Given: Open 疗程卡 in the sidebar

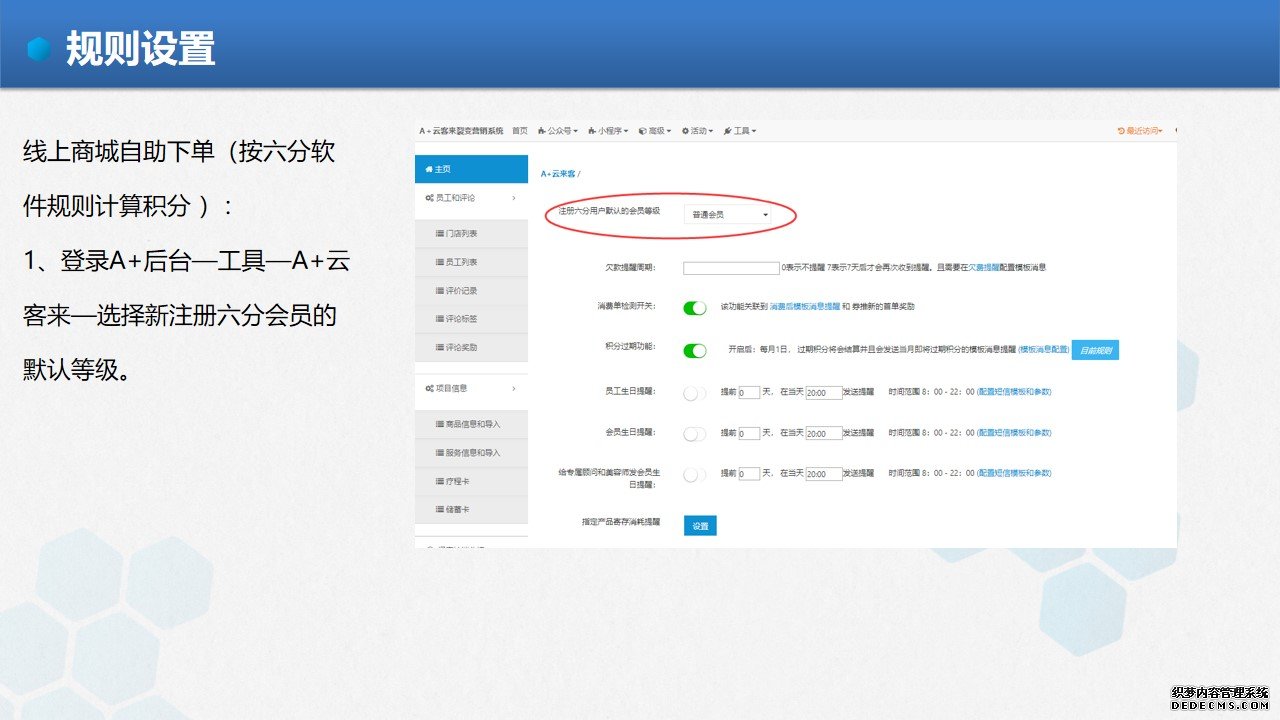Looking at the screenshot, I should pyautogui.click(x=471, y=481).
